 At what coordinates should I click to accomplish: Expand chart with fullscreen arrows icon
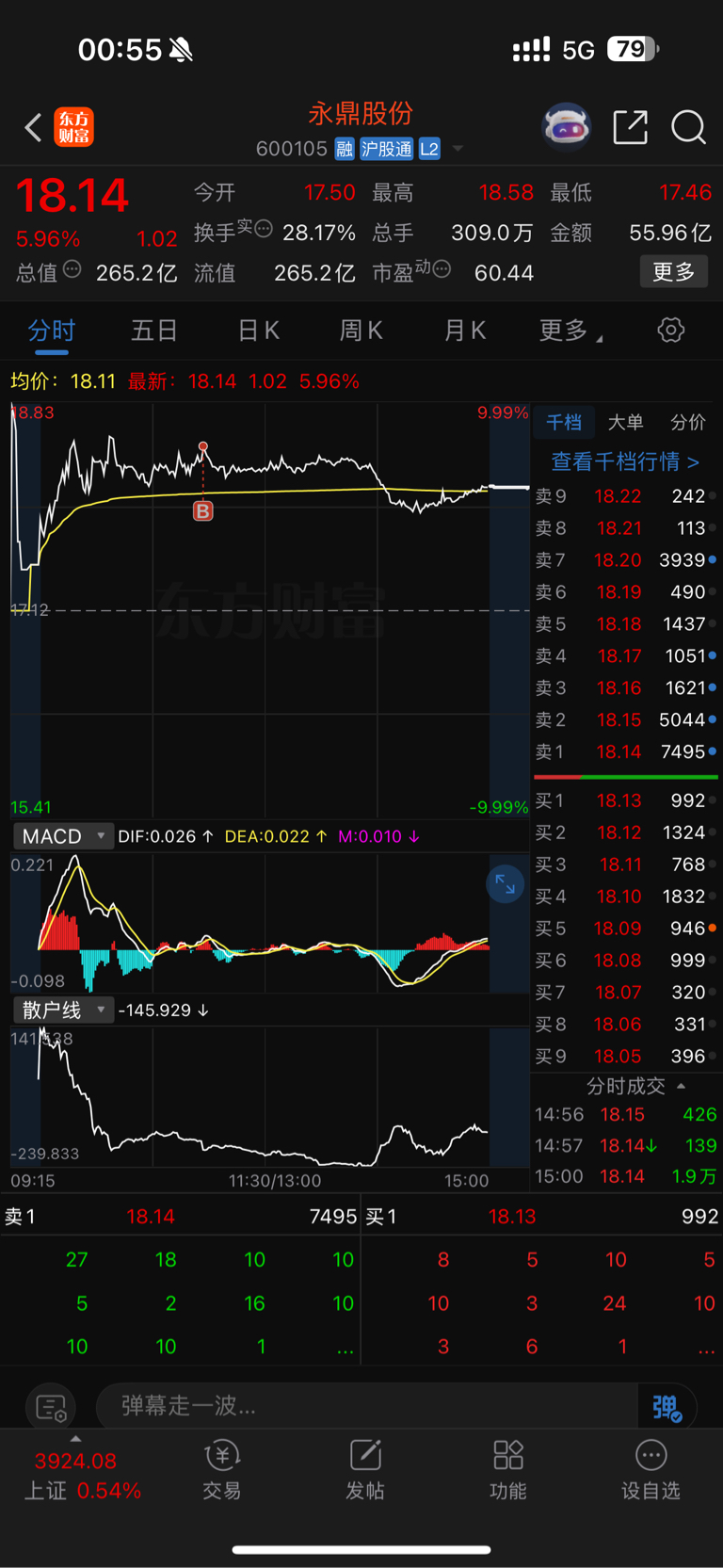click(506, 883)
